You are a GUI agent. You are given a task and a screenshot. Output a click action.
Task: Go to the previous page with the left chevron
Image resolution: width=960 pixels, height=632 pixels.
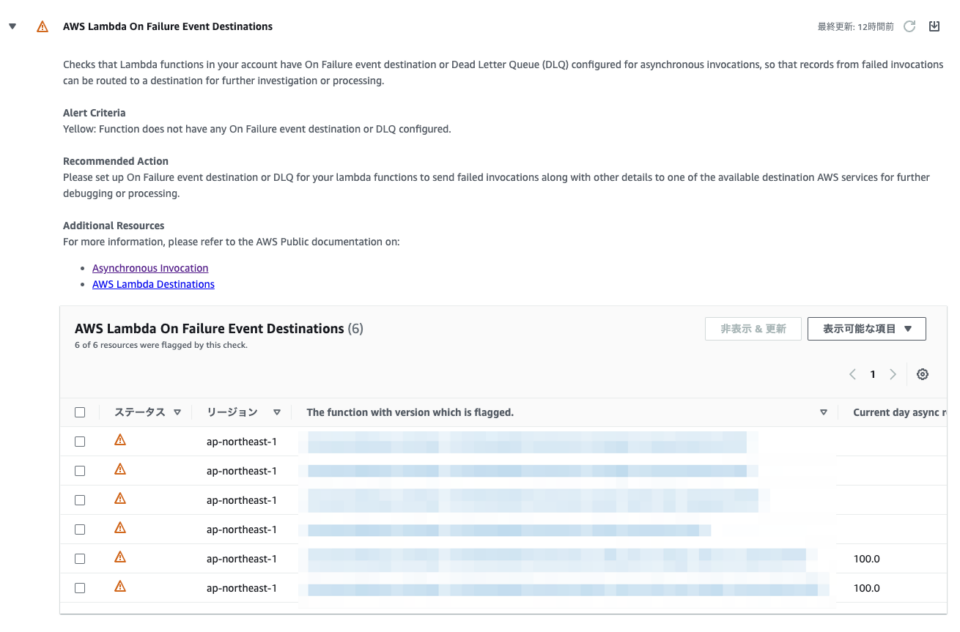tap(852, 373)
